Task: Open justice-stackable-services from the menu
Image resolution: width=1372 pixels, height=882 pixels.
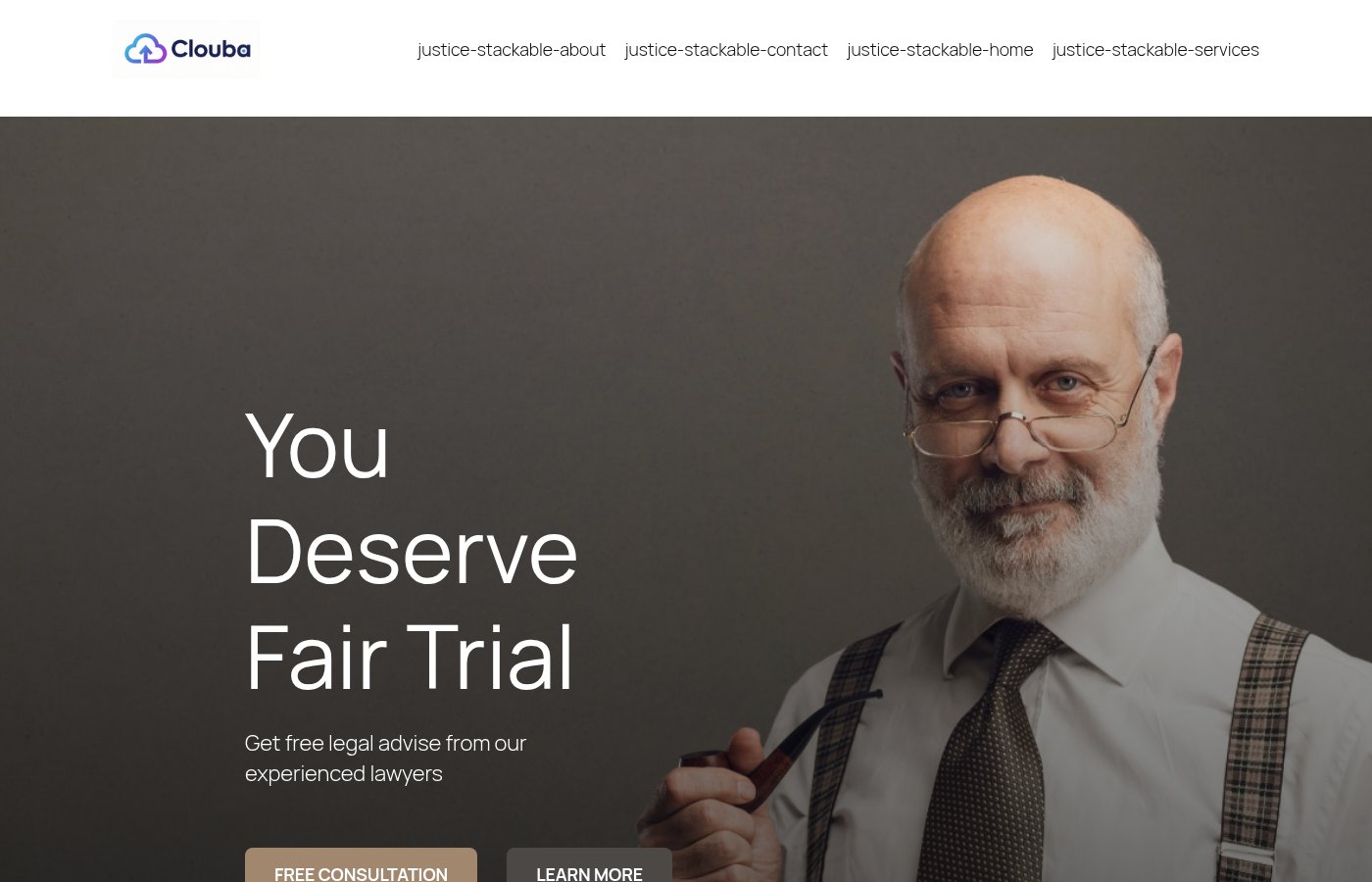Action: coord(1155,50)
